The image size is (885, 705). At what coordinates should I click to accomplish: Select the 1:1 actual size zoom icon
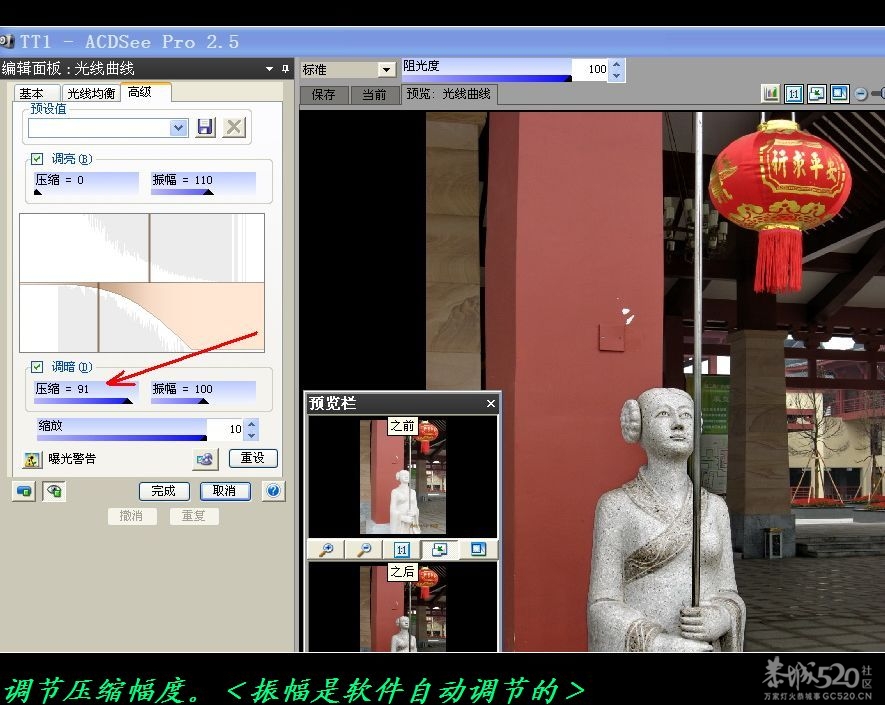793,93
